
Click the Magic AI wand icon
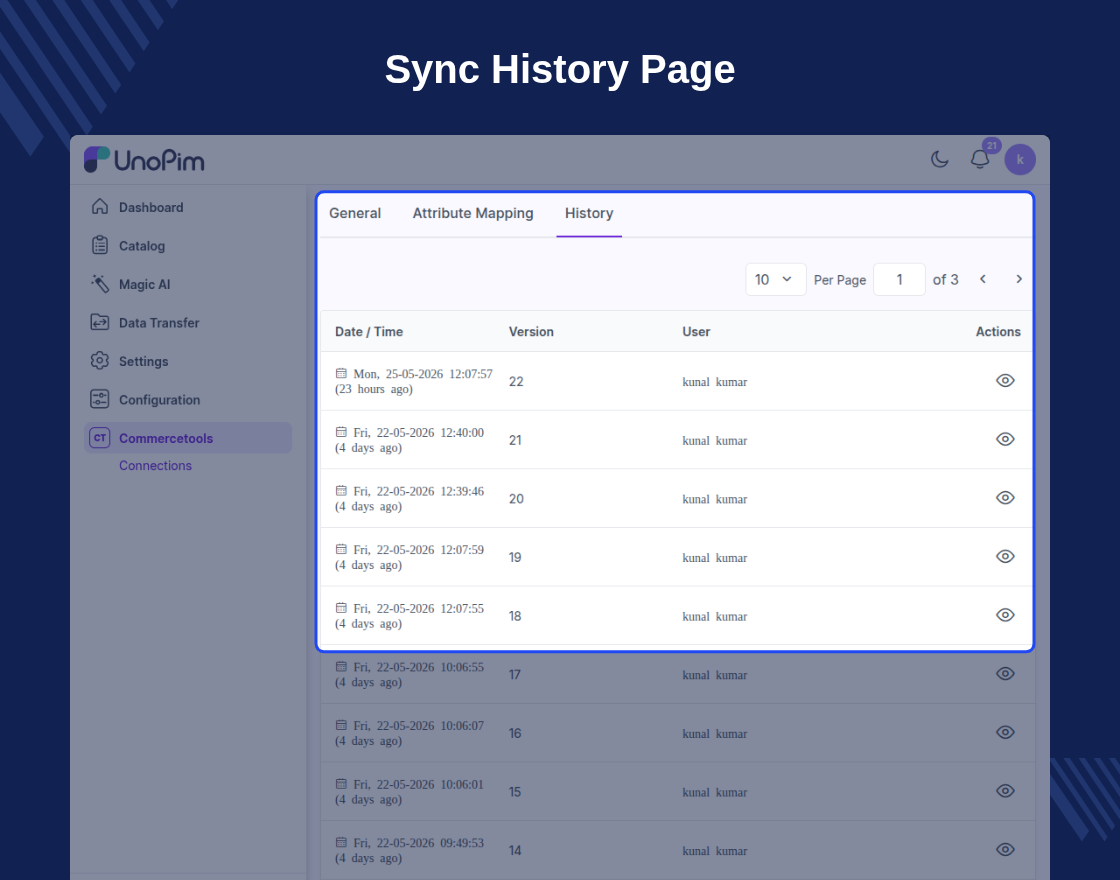pyautogui.click(x=100, y=284)
